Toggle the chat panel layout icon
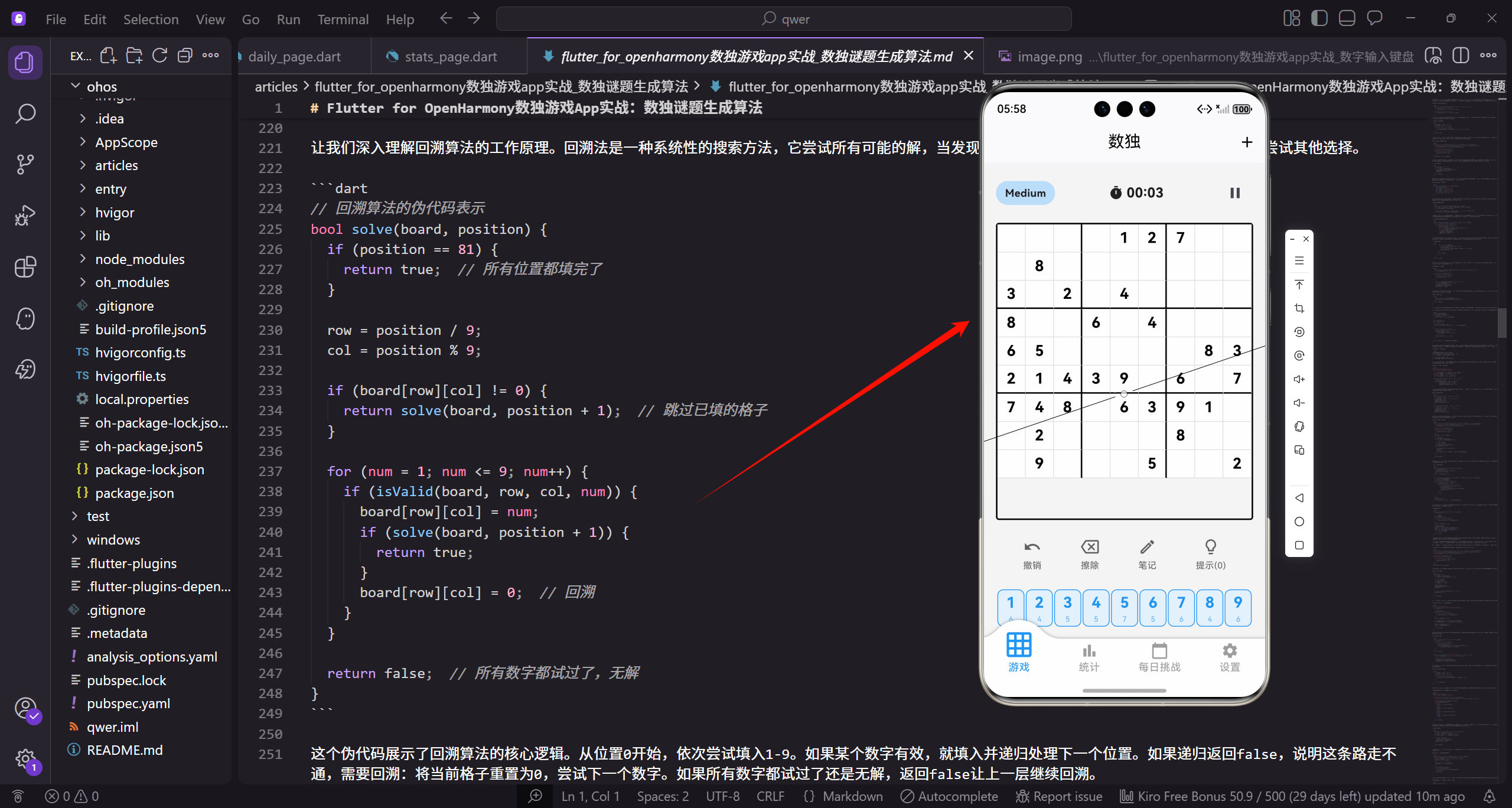 1375,19
